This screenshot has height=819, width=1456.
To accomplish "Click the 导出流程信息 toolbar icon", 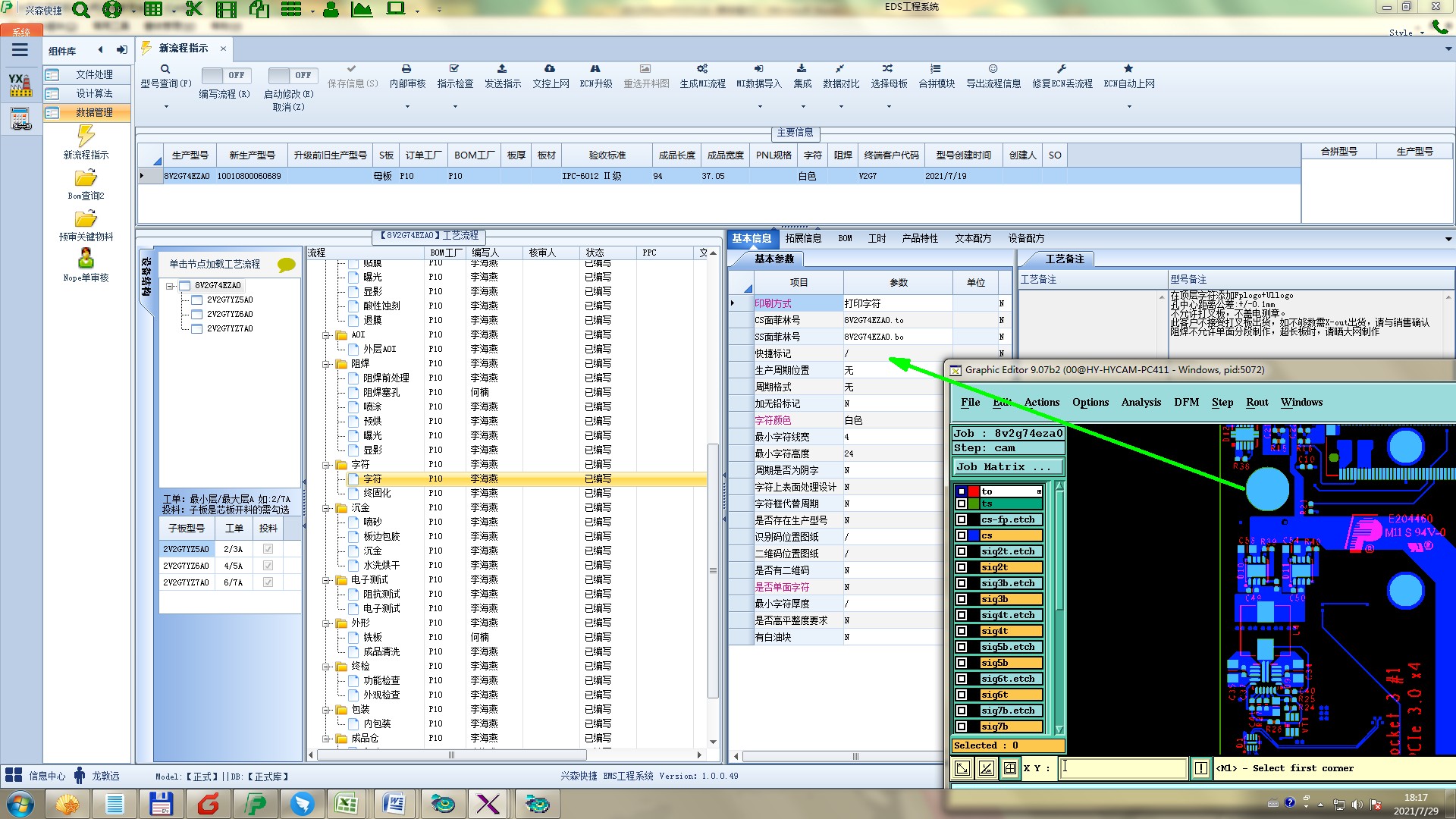I will 993,69.
